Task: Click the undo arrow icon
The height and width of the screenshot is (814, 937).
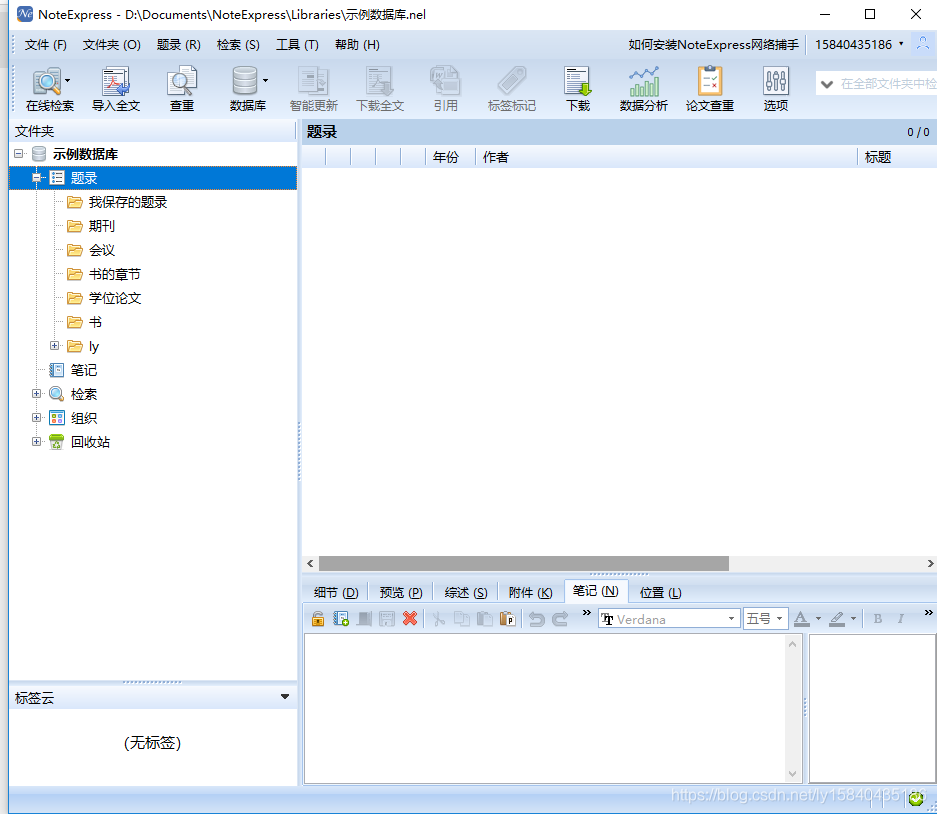Action: tap(537, 619)
